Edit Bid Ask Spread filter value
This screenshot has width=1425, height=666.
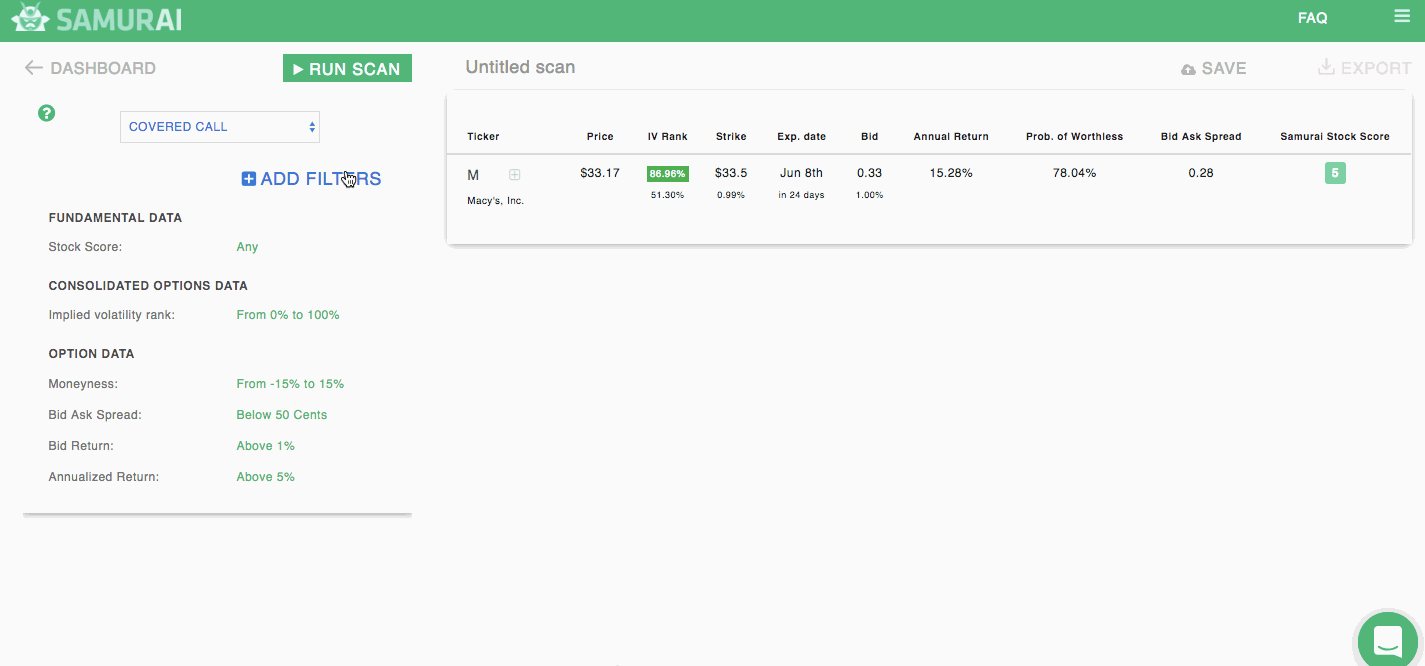click(281, 415)
